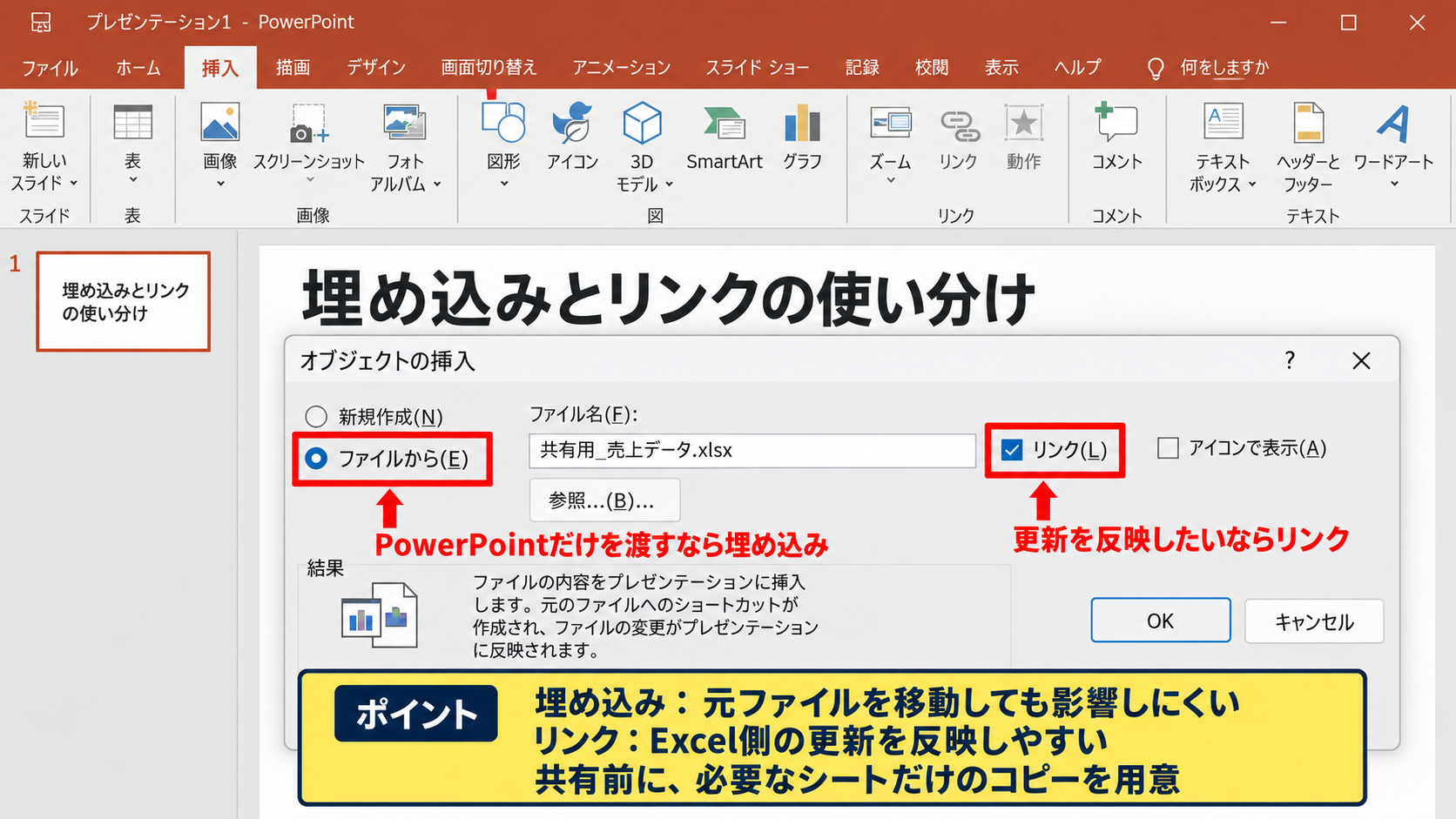
Task: Click the フォトアルバム photo album icon
Action: click(x=405, y=123)
